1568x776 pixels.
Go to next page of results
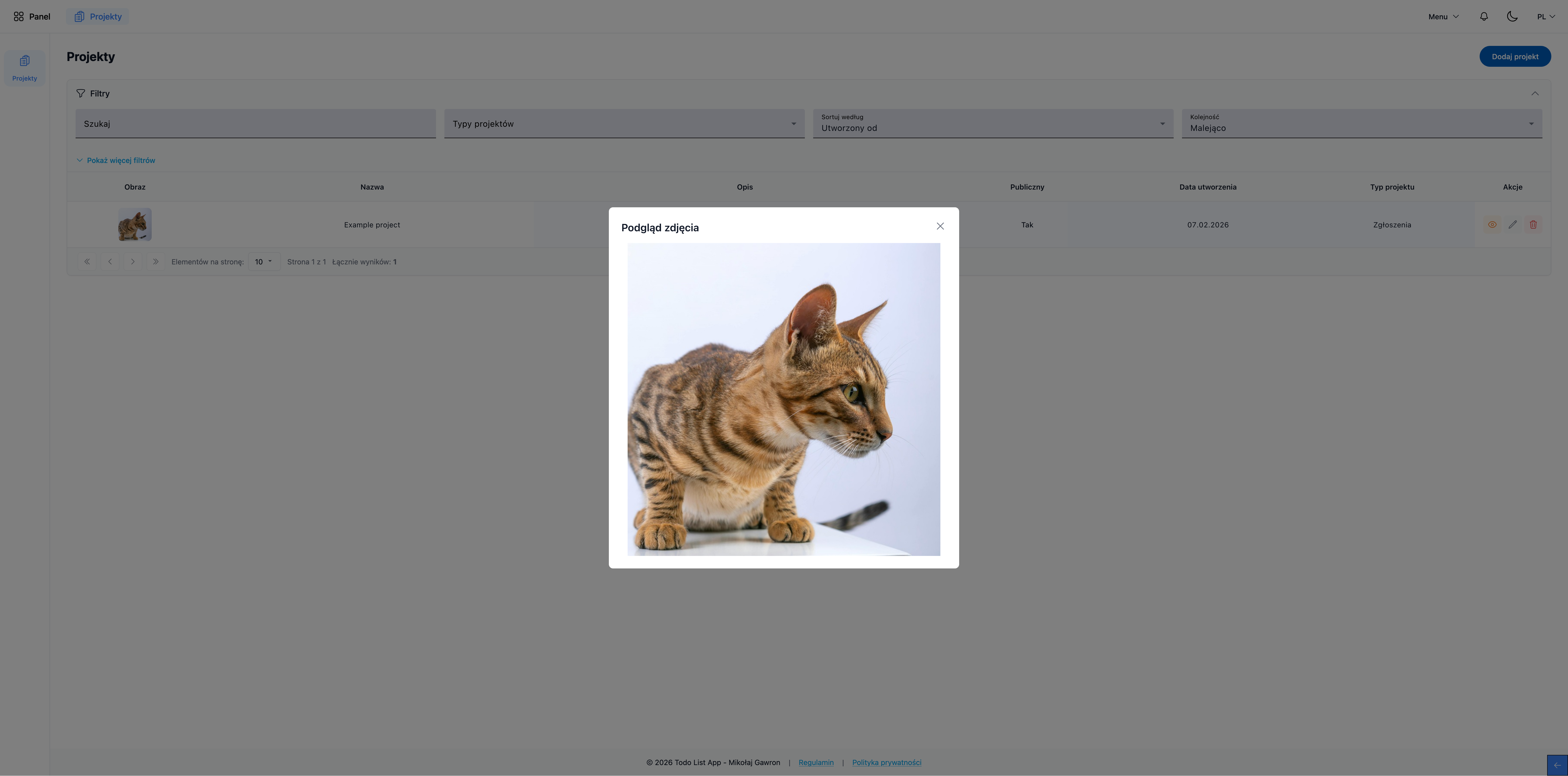coord(133,261)
